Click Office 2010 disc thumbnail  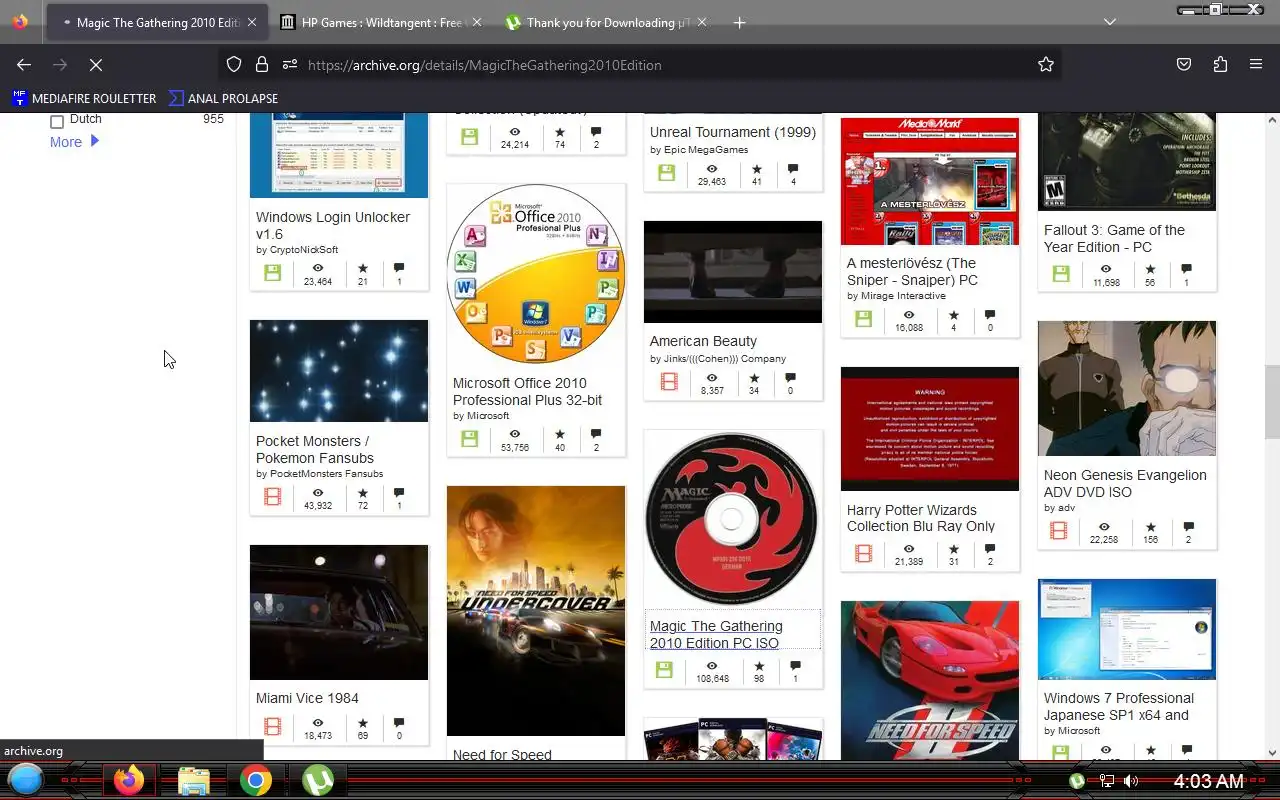(x=536, y=274)
